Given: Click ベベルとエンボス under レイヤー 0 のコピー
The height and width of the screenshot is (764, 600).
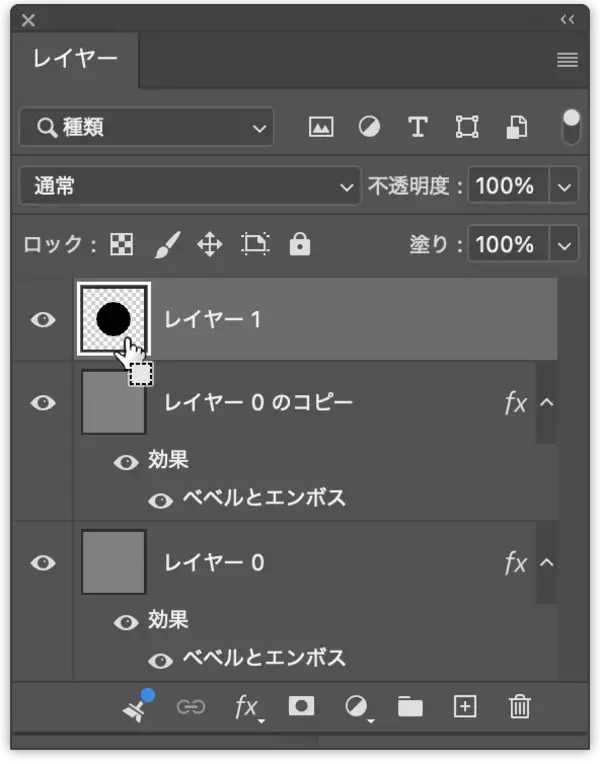Looking at the screenshot, I should [264, 498].
